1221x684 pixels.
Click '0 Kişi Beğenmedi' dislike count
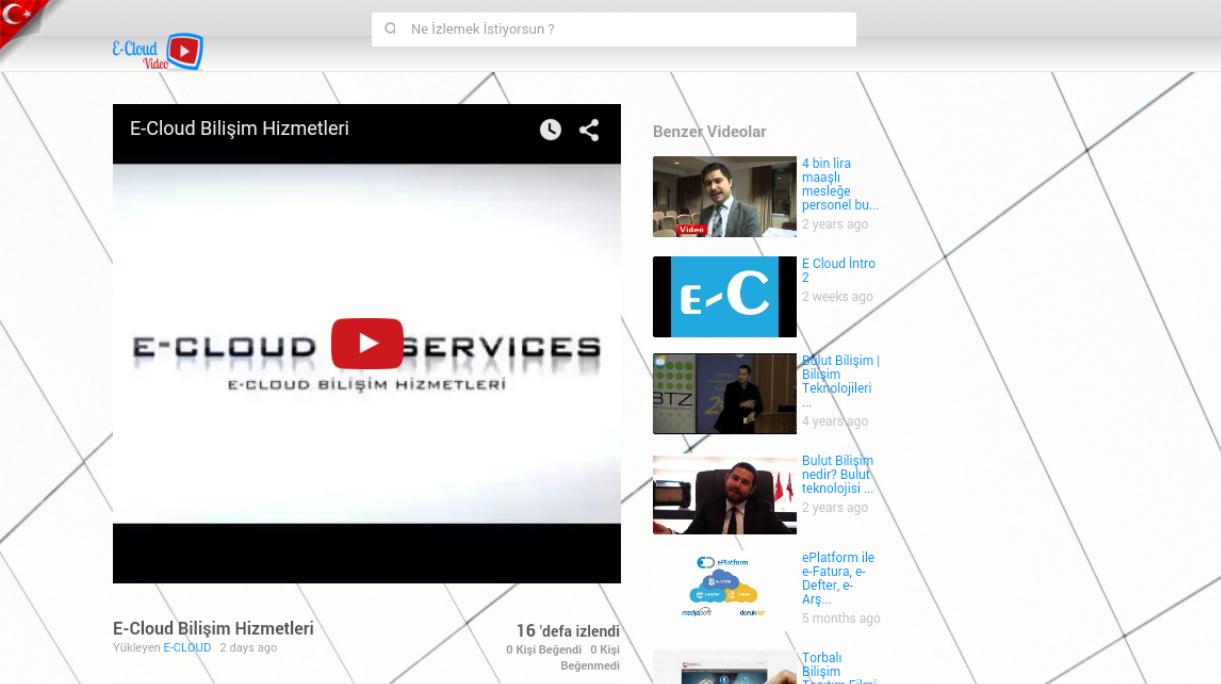coord(591,657)
